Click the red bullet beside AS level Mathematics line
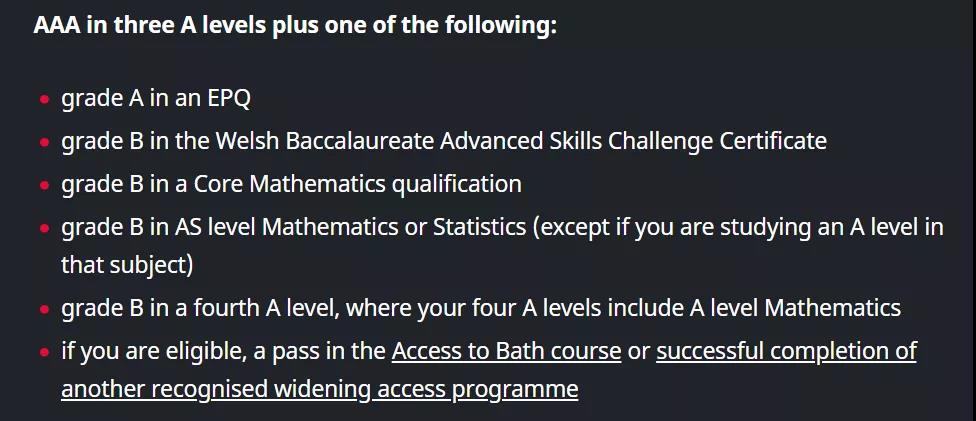The image size is (976, 421). [x=44, y=228]
